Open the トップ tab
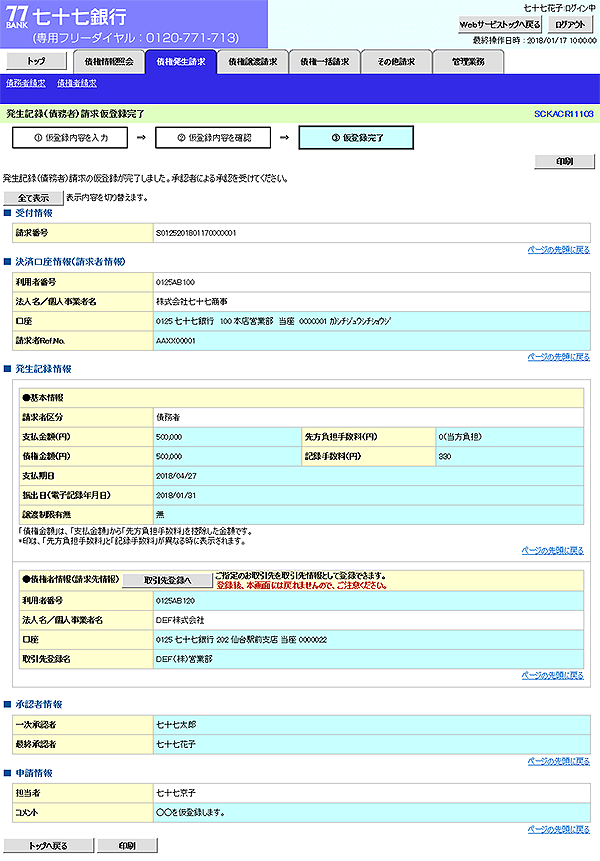Screen dimensions: 600x861 tap(36, 61)
